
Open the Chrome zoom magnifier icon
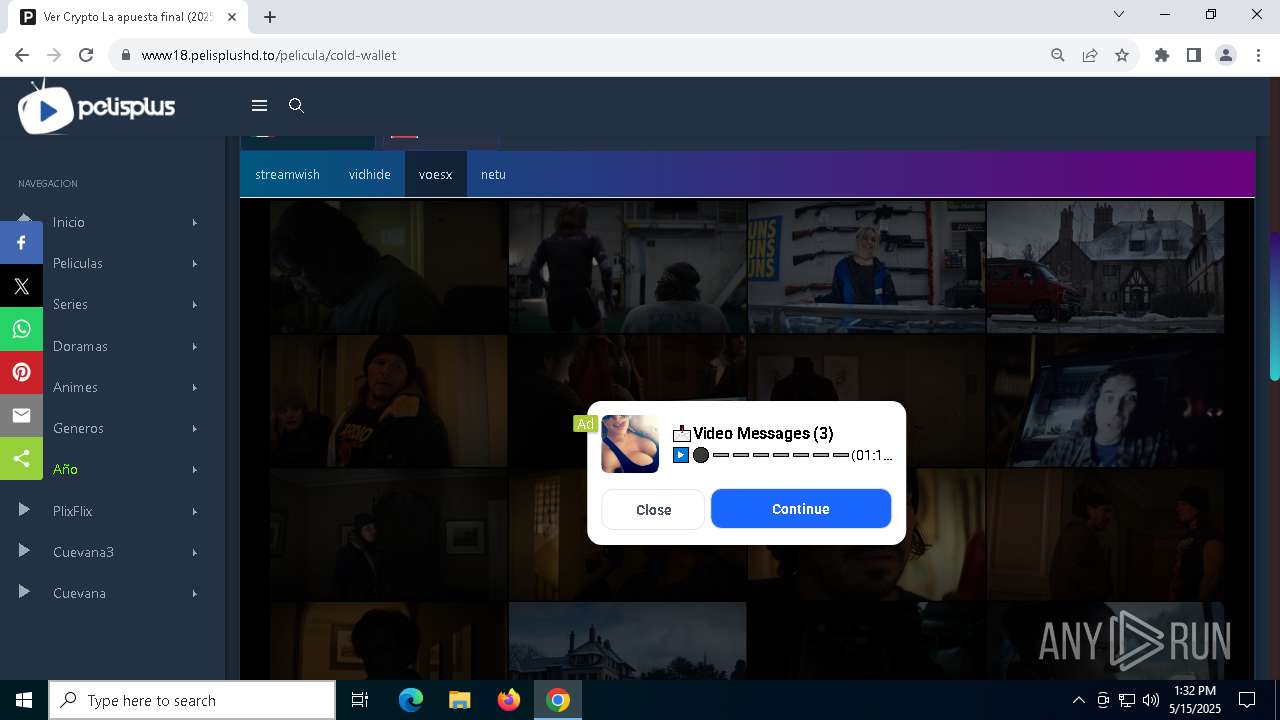[x=1058, y=55]
